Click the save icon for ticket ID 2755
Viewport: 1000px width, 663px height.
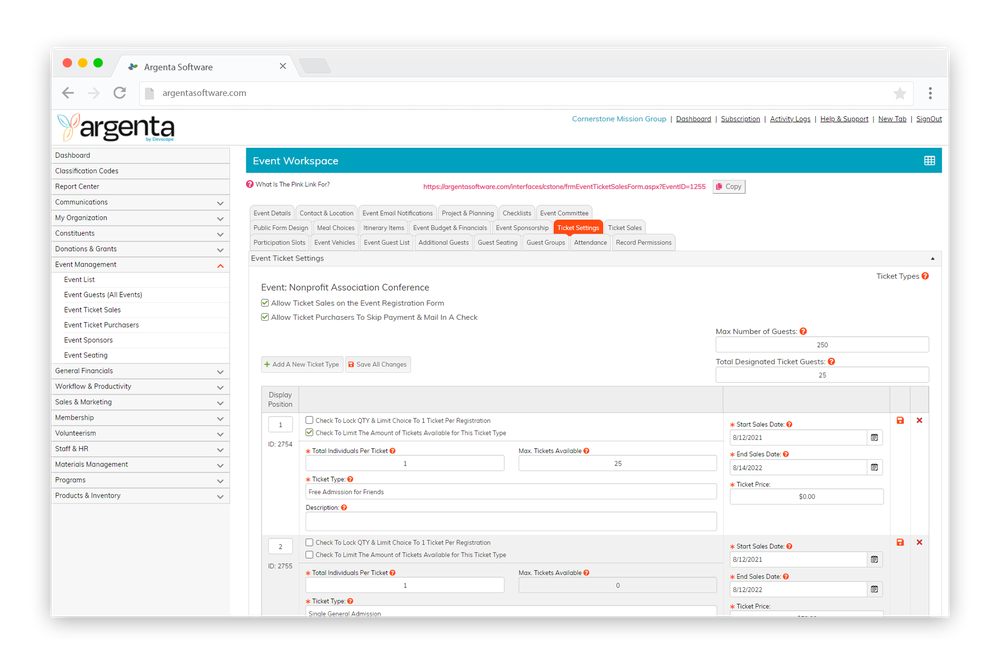point(901,543)
